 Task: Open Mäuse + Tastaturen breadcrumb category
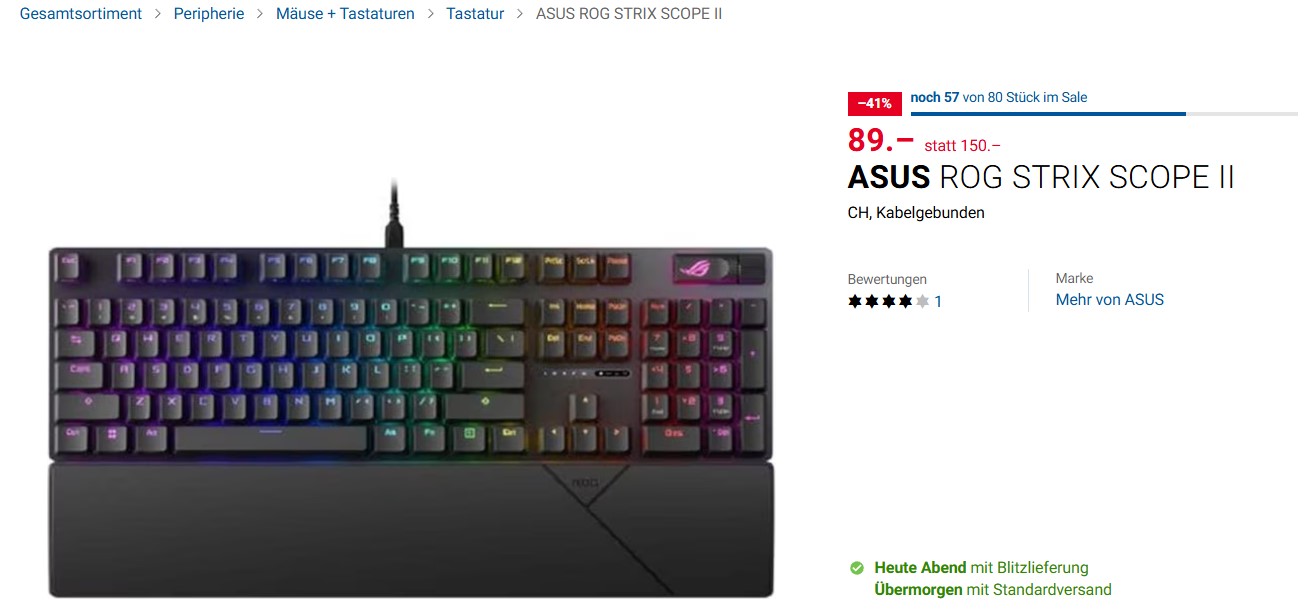click(345, 14)
